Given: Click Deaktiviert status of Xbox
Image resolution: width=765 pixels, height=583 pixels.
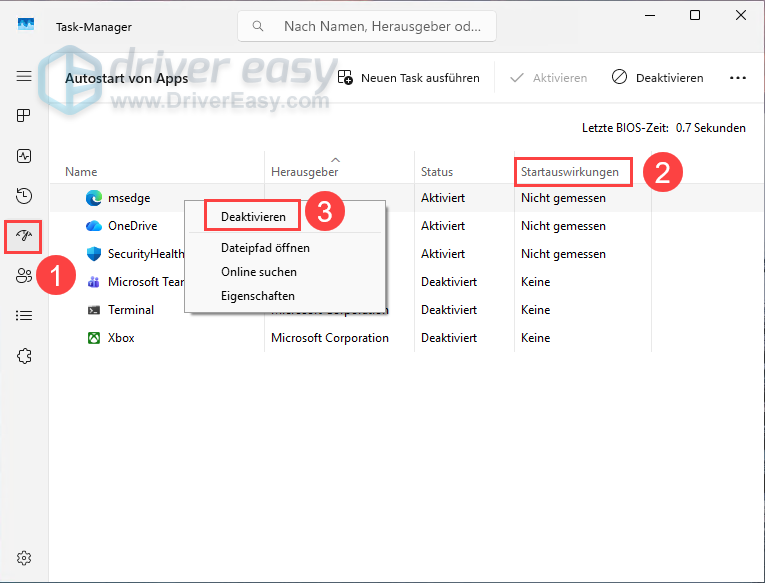Looking at the screenshot, I should pyautogui.click(x=448, y=338).
